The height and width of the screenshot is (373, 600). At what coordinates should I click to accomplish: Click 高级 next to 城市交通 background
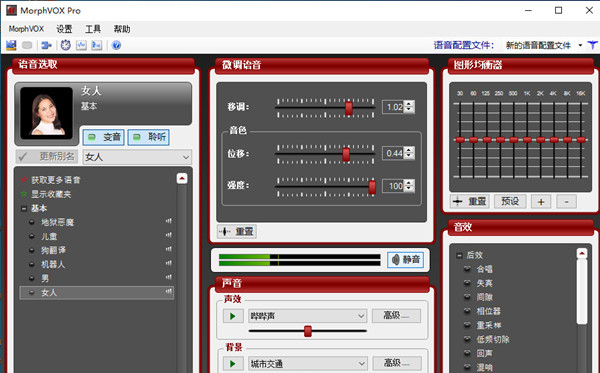coord(396,363)
